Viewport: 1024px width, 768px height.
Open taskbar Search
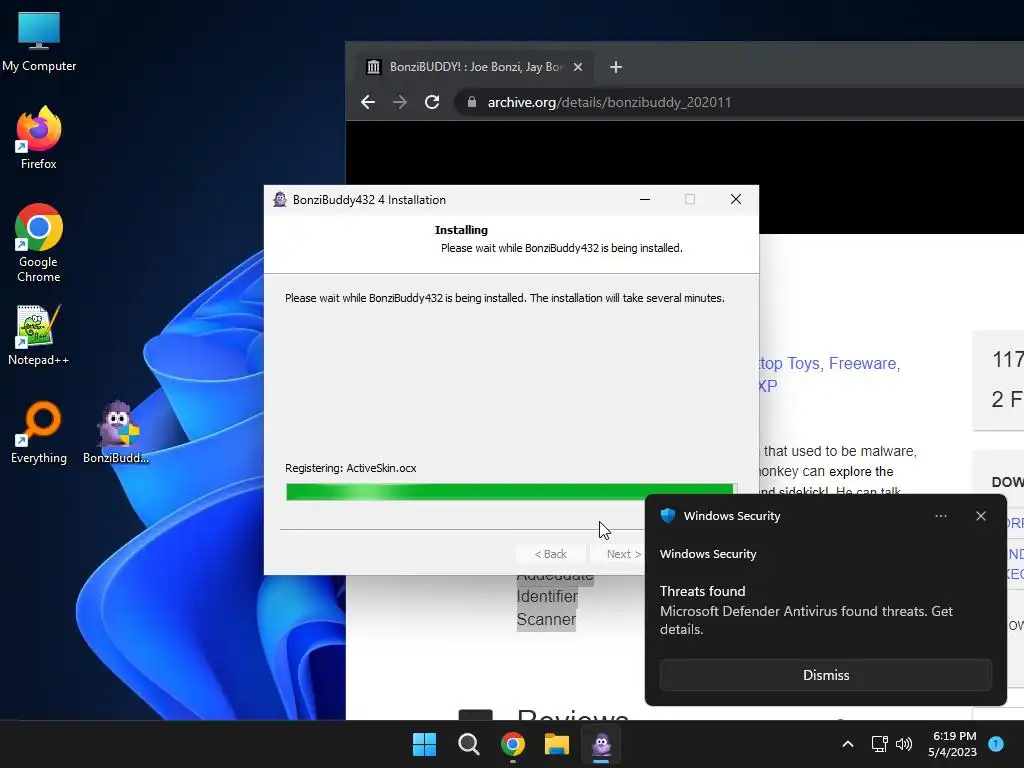pos(469,744)
